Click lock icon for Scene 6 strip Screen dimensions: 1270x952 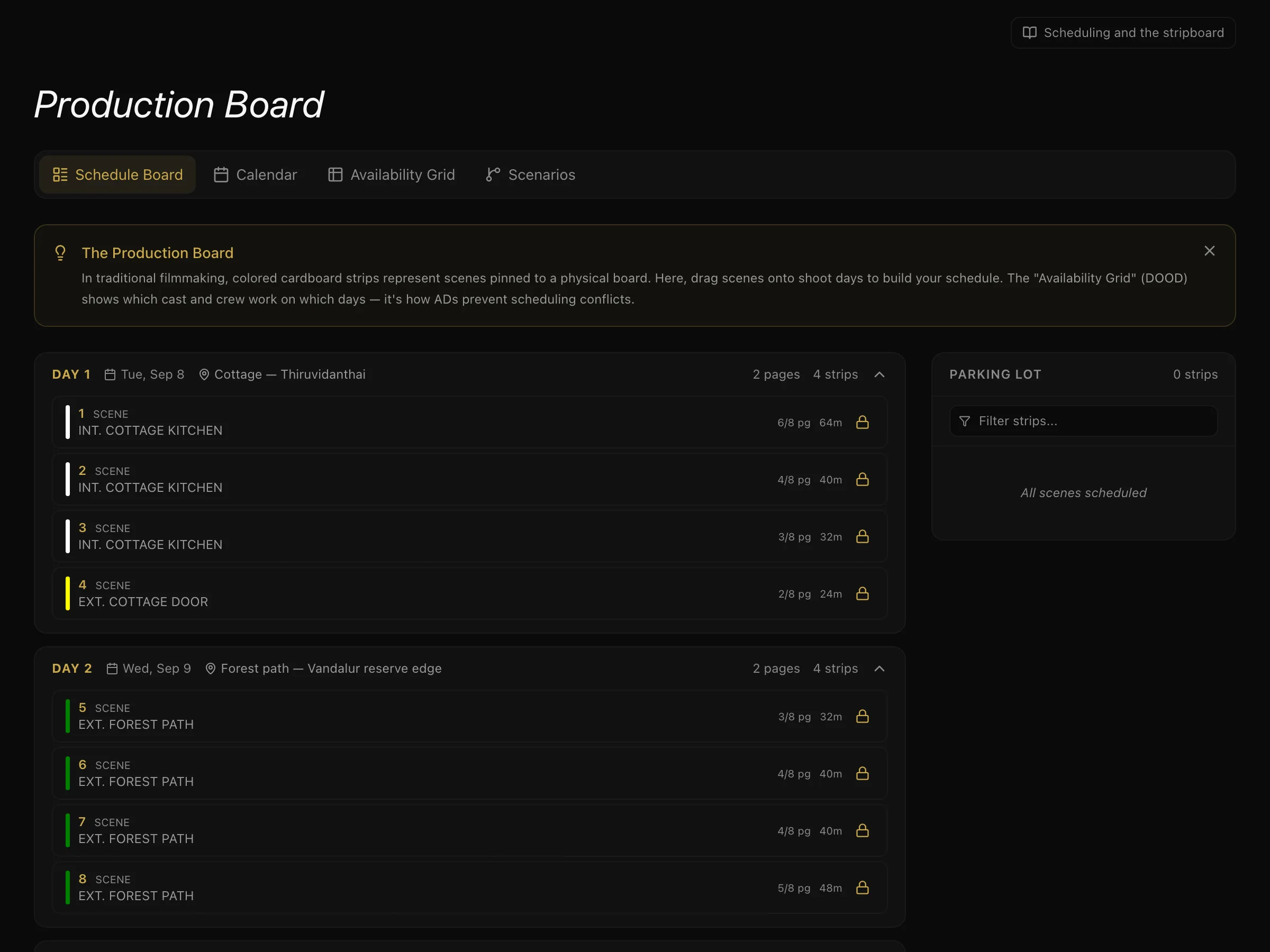point(863,774)
